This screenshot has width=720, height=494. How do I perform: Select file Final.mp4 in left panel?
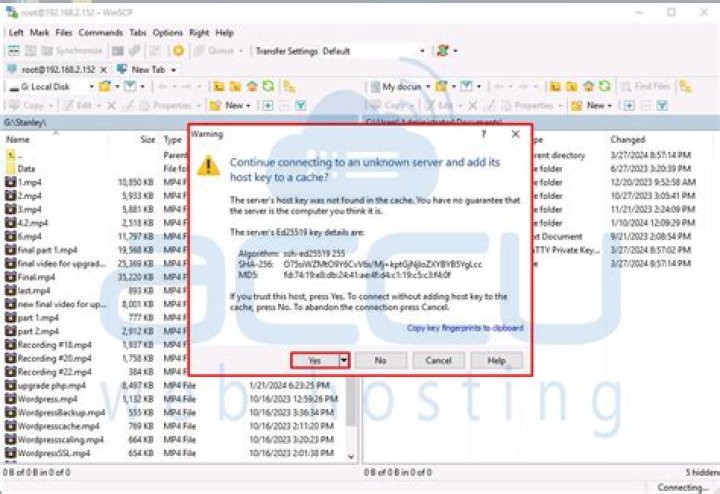(x=36, y=277)
